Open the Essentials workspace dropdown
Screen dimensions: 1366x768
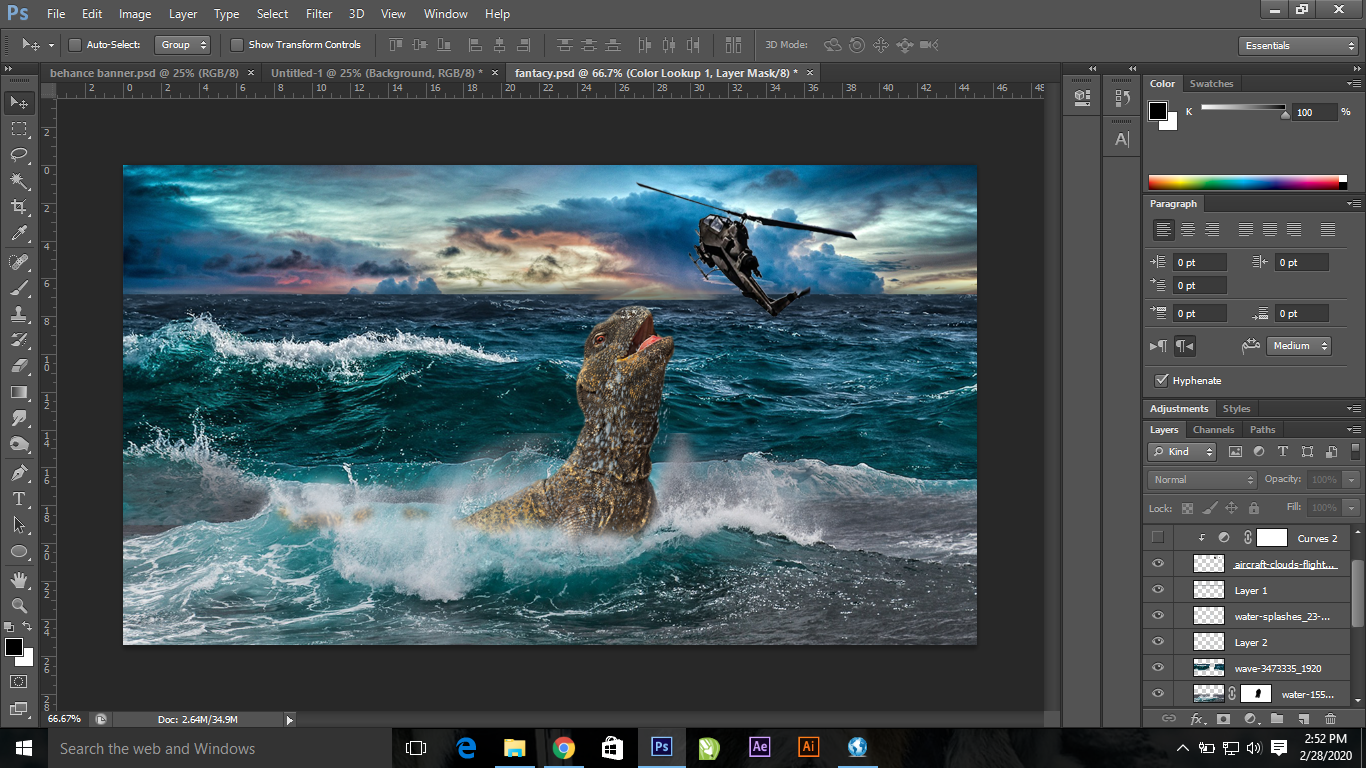coord(1297,46)
